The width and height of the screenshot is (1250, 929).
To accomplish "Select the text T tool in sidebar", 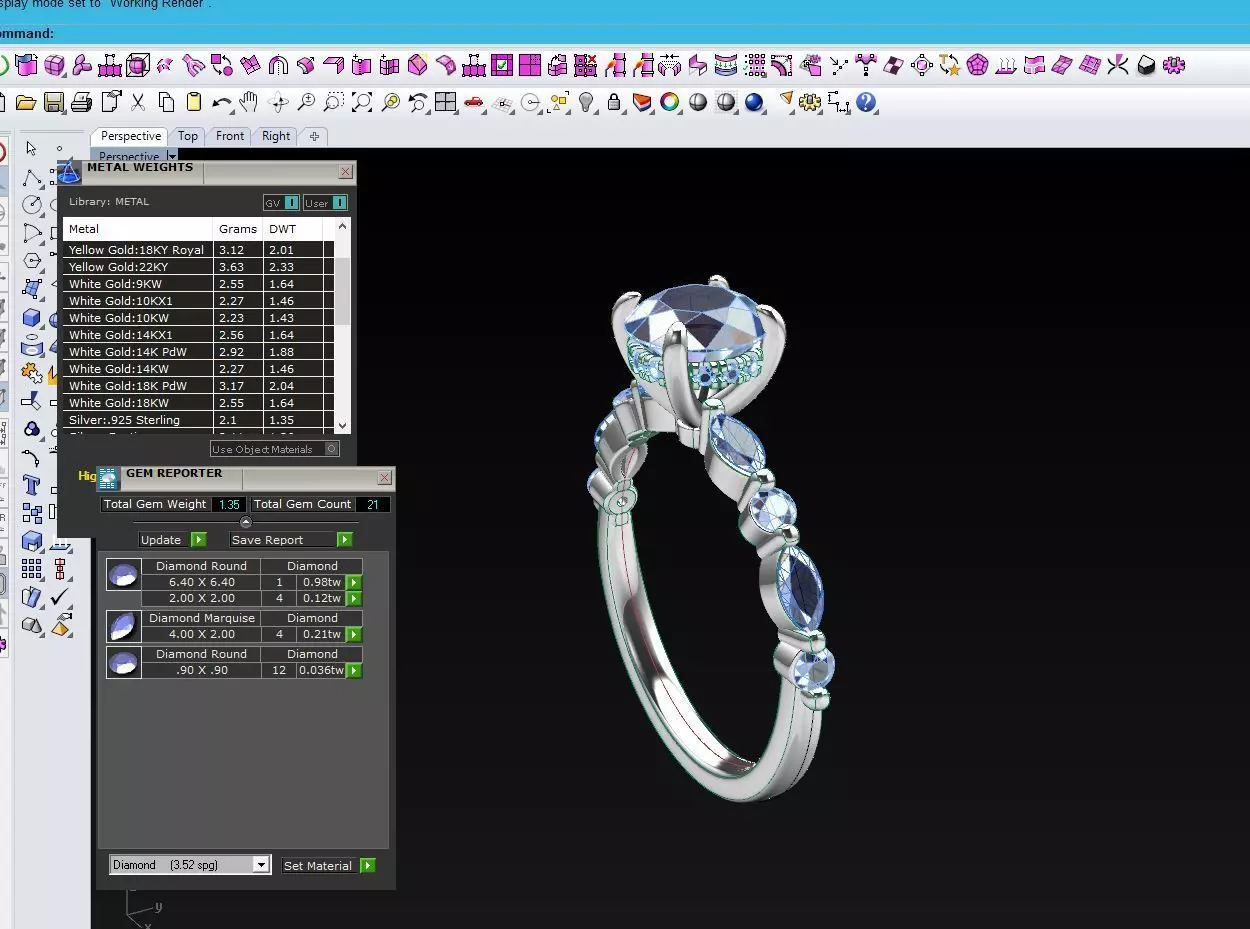I will 32,486.
